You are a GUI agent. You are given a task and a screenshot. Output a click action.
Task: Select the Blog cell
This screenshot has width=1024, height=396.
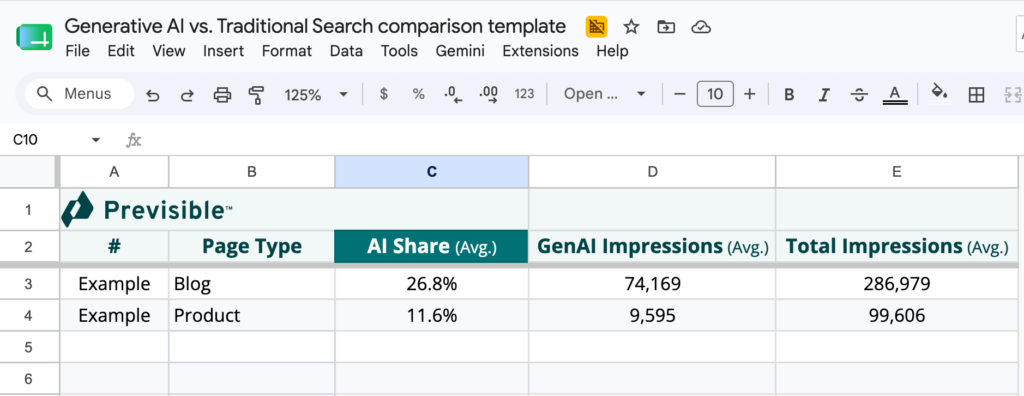coord(251,284)
